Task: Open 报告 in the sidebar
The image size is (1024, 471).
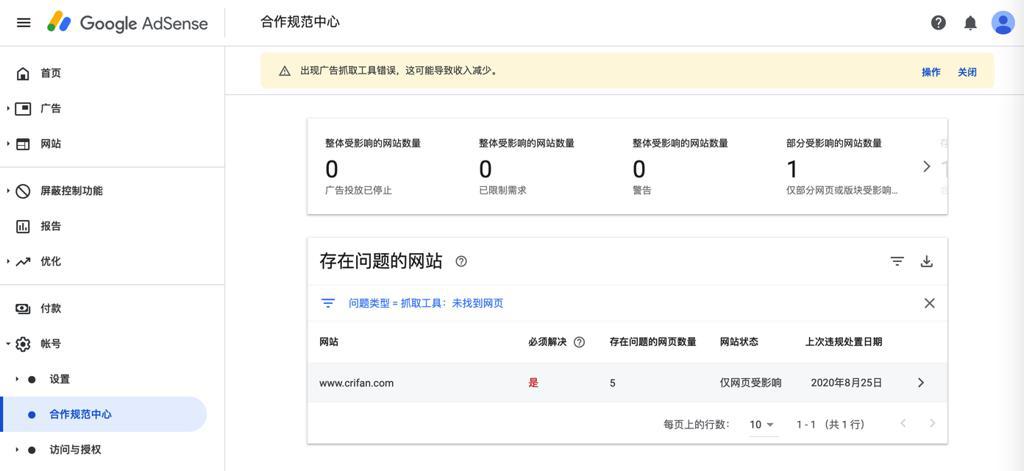Action: [x=50, y=226]
